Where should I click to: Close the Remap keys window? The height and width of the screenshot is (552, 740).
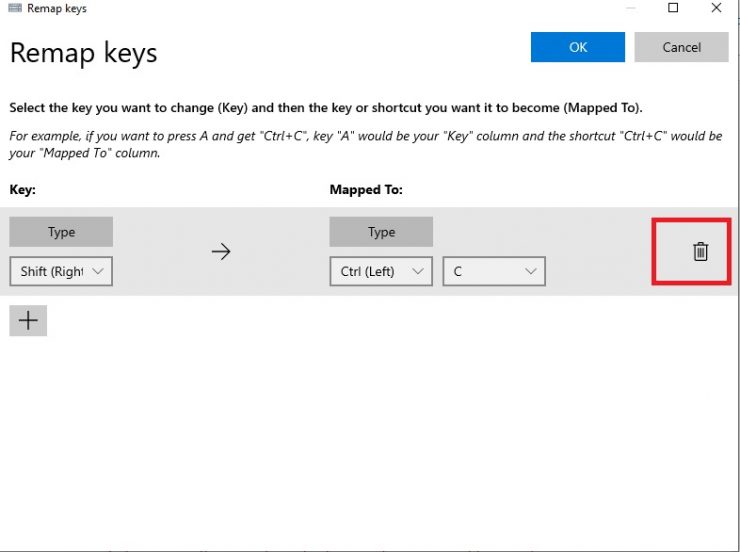point(716,8)
